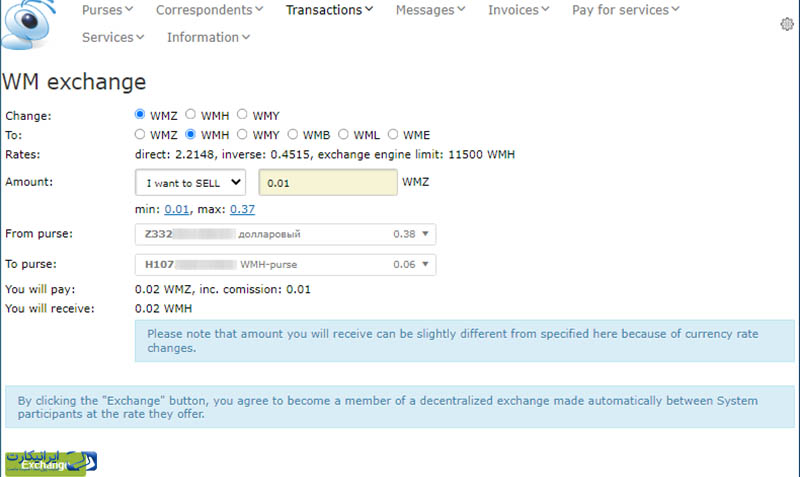Select WMY in the Change row
800x477 pixels.
(x=242, y=114)
